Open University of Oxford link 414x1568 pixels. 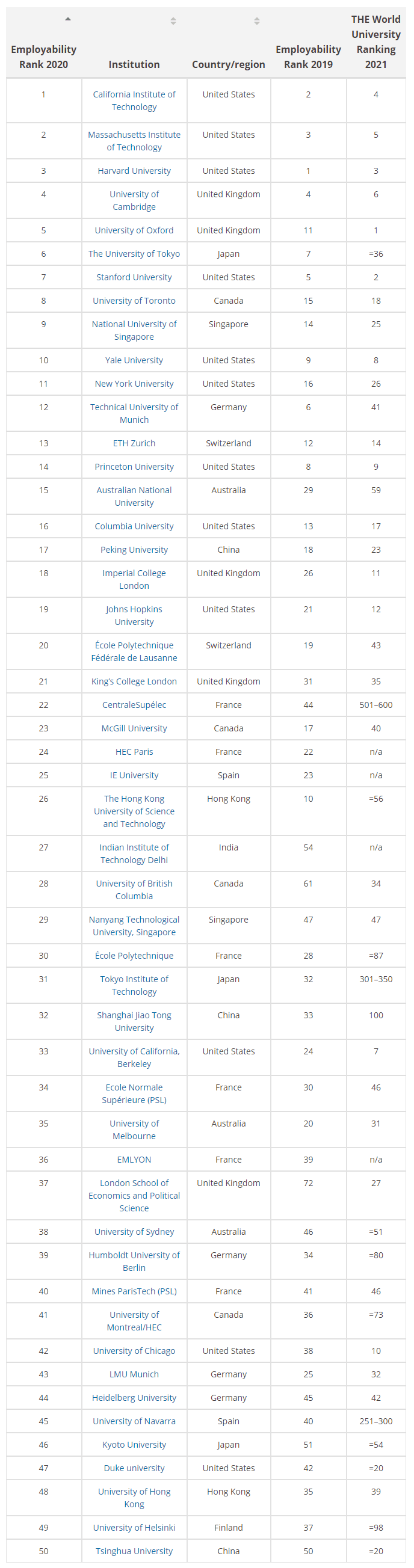click(x=134, y=230)
